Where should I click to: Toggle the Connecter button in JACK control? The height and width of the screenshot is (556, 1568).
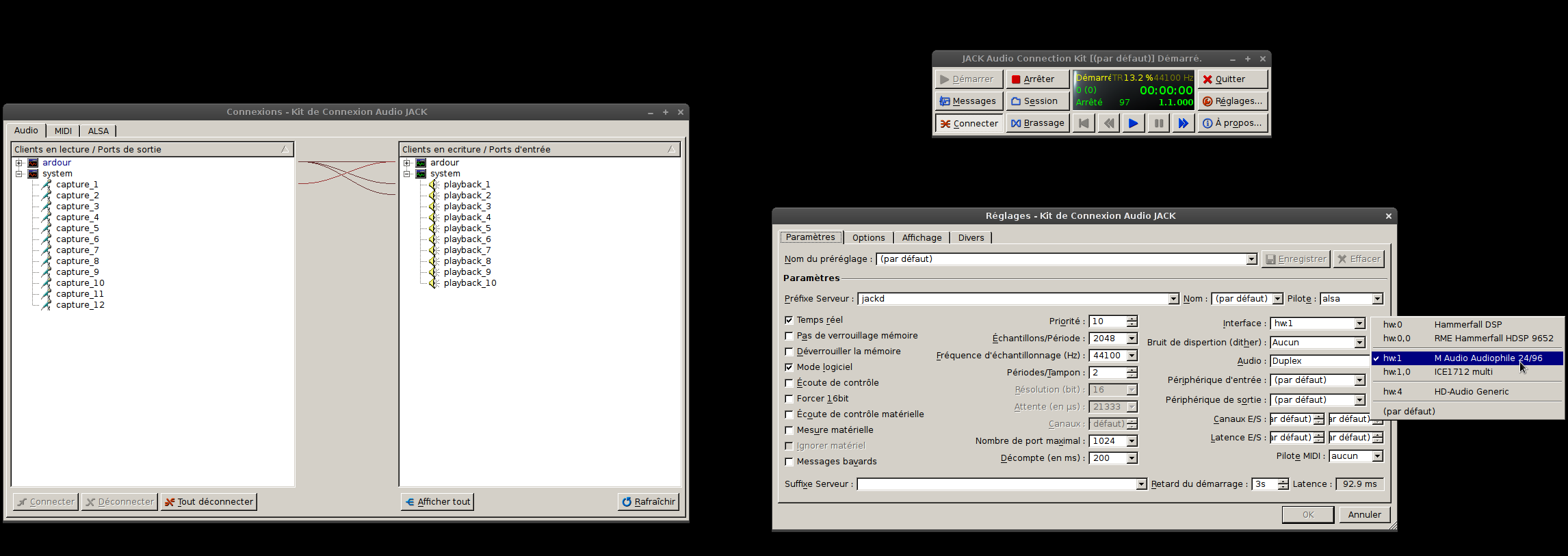[x=969, y=123]
